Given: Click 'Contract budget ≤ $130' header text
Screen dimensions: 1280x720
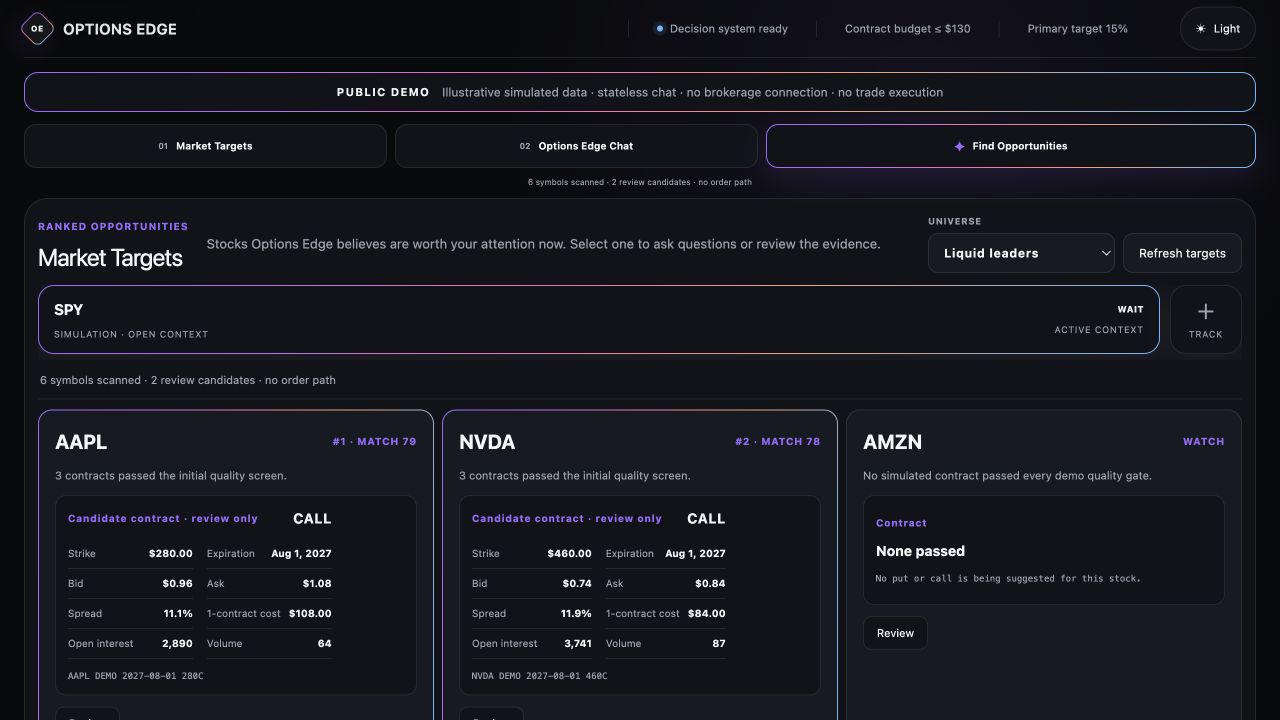Looking at the screenshot, I should 907,29.
